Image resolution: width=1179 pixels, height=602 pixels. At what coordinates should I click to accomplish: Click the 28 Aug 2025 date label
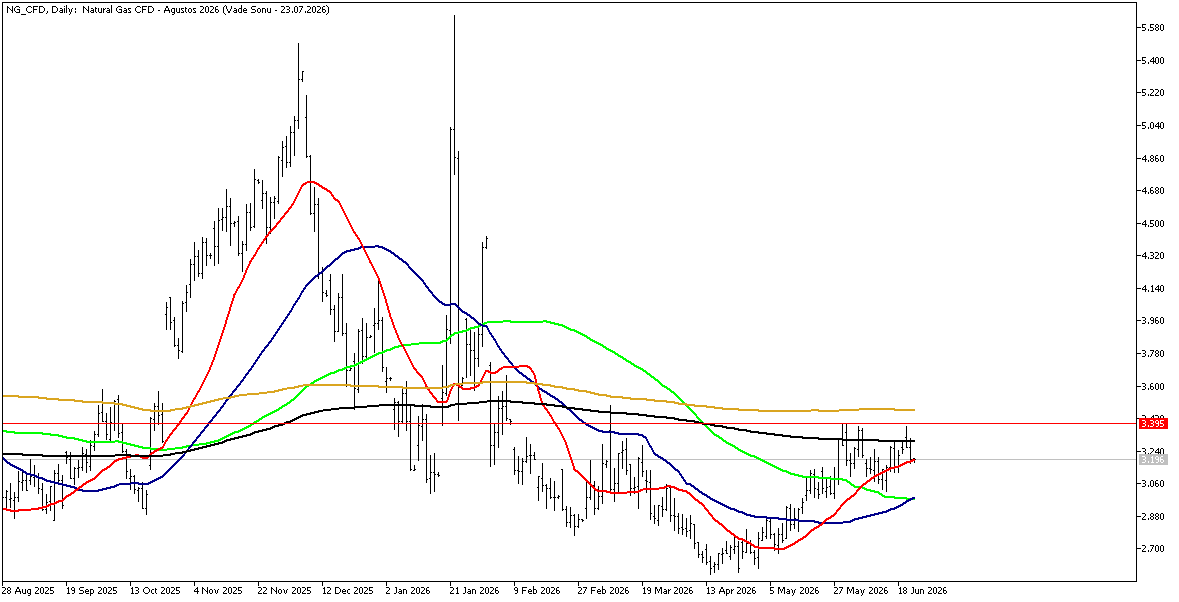tap(27, 591)
